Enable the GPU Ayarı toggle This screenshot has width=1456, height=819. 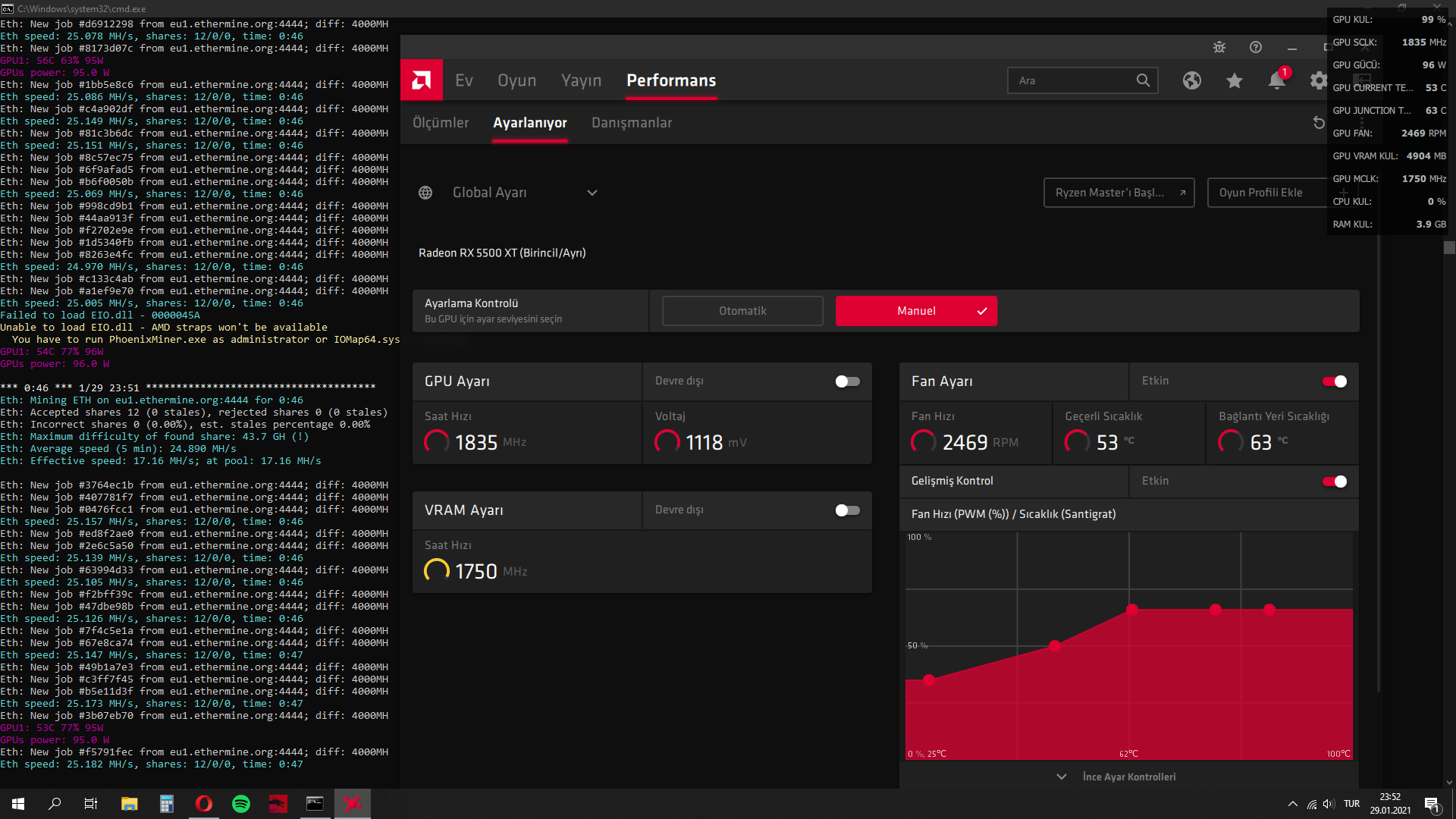[847, 381]
